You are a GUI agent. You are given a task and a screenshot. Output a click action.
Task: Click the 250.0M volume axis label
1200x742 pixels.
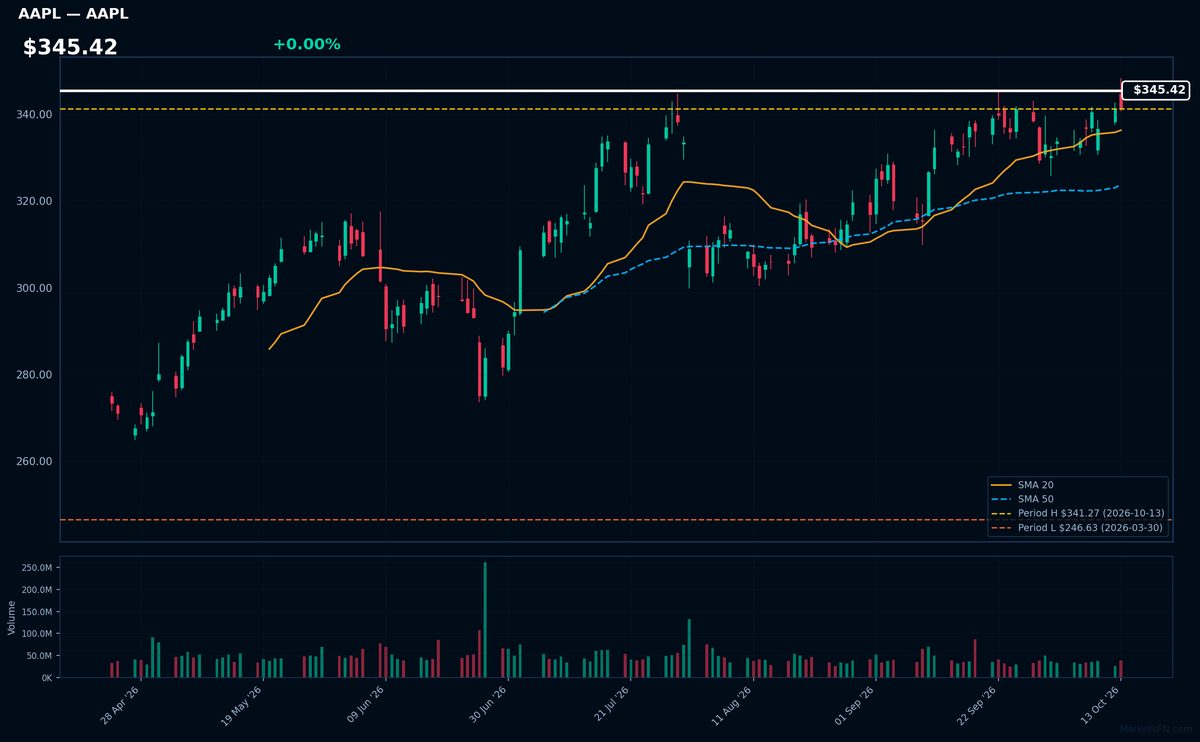tap(37, 568)
